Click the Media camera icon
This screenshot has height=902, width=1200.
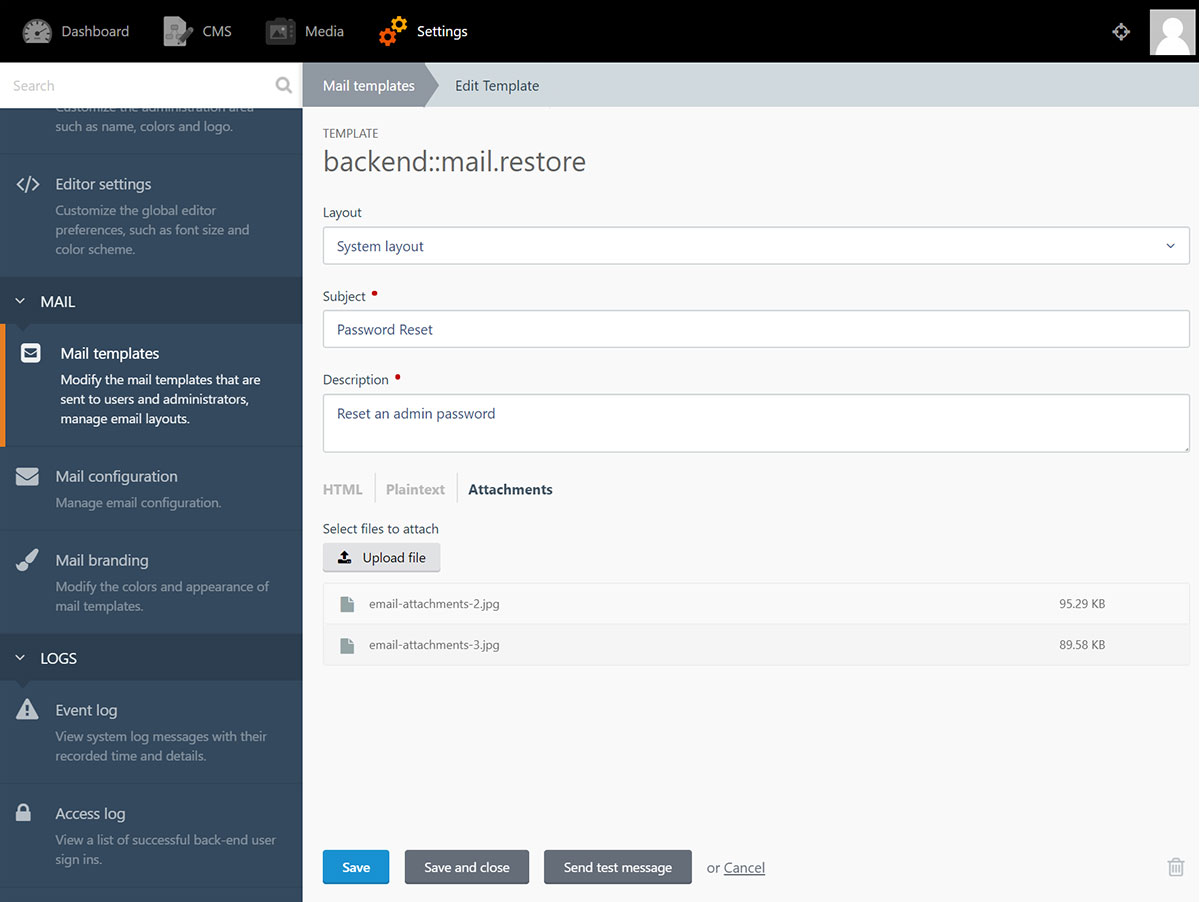pos(281,31)
